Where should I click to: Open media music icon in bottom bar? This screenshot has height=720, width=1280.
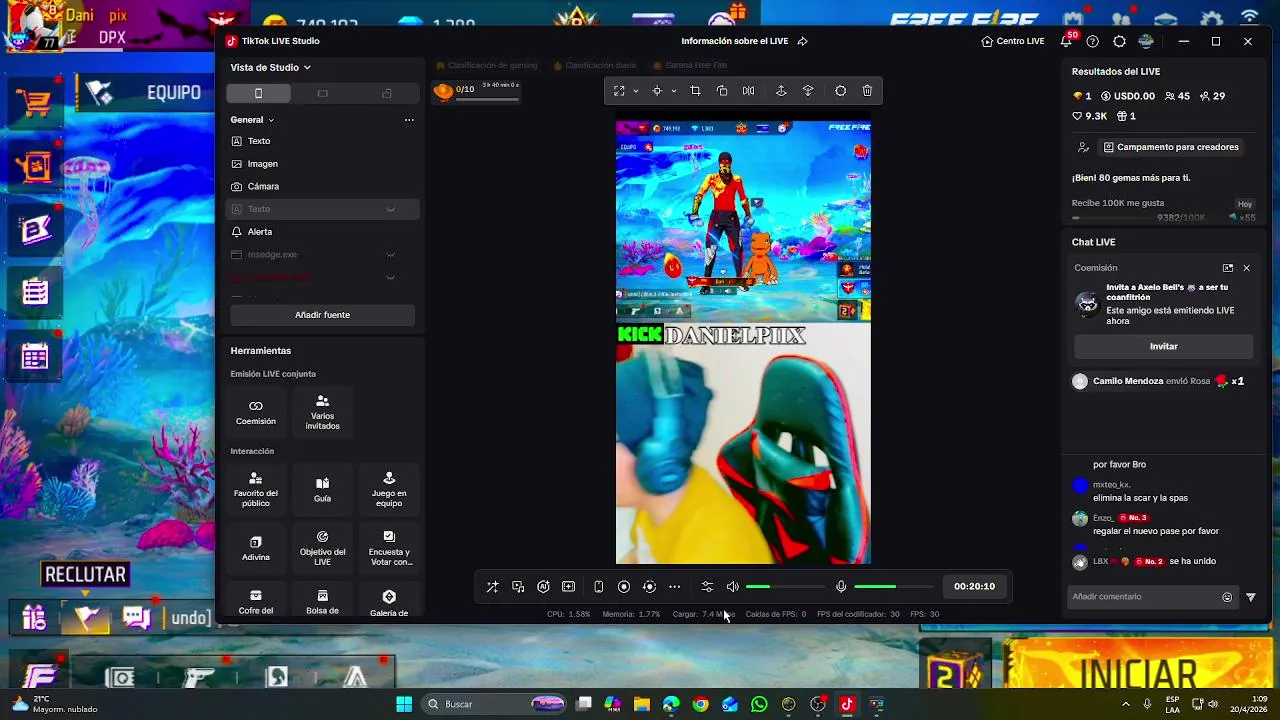tap(518, 587)
